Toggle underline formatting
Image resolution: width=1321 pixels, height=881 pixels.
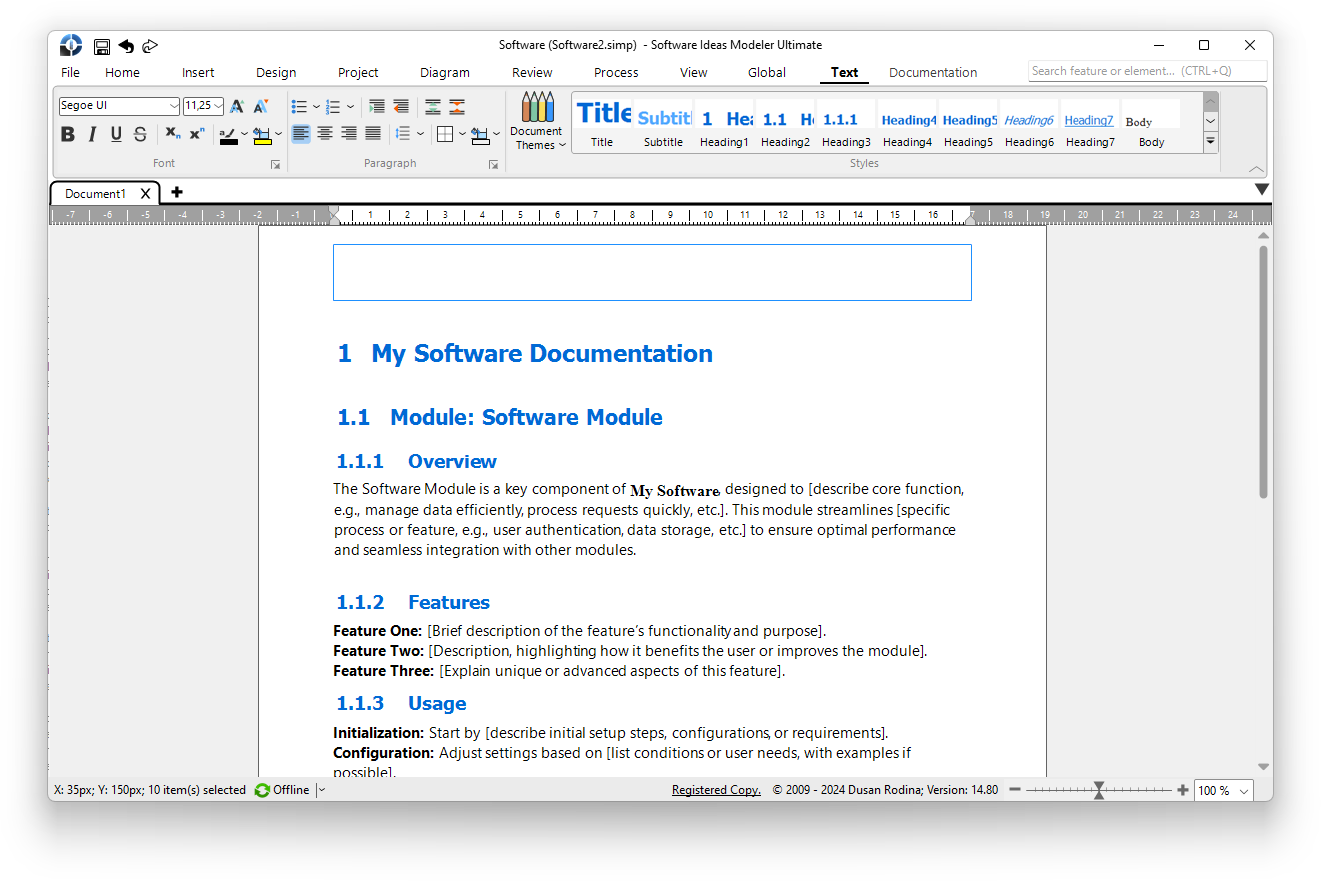[x=116, y=134]
